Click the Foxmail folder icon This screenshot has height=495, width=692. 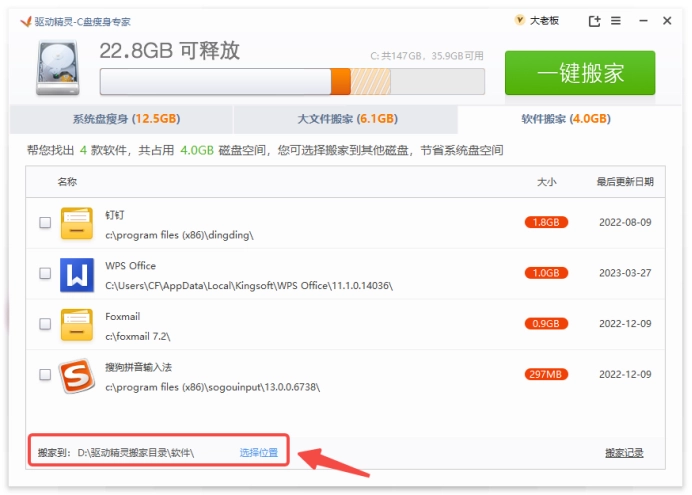(76, 324)
